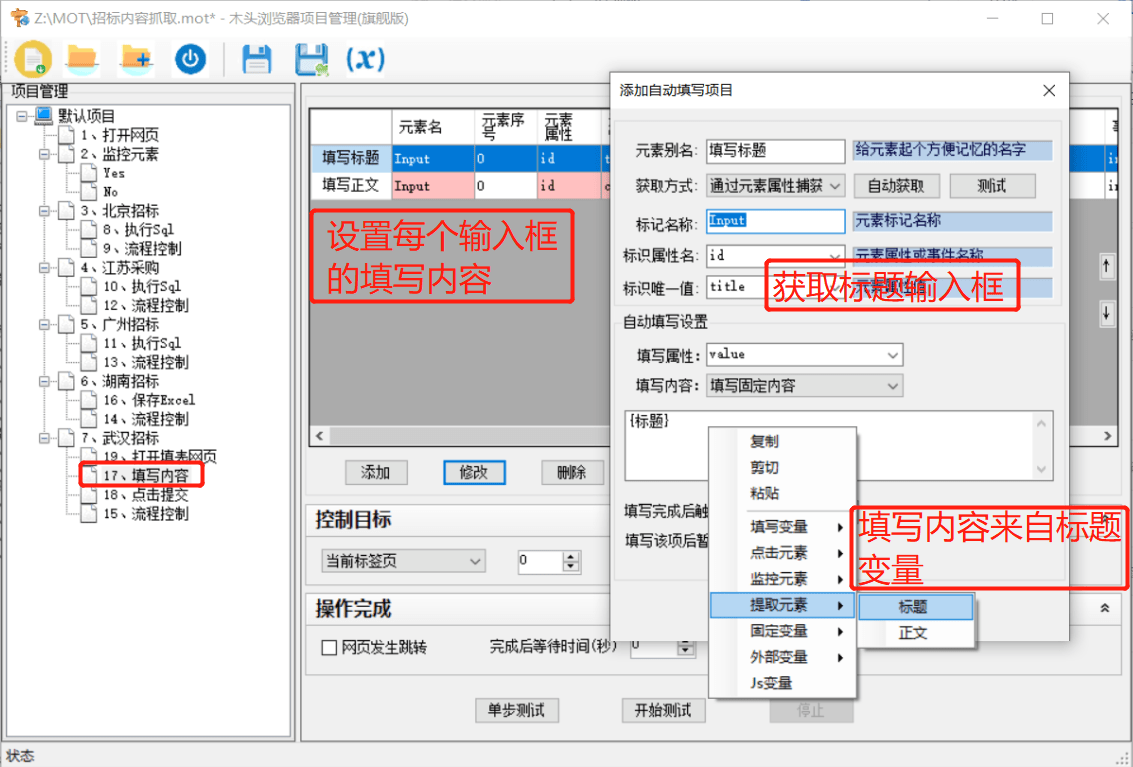The image size is (1133, 767).
Task: Click the 元素别名 input field
Action: pos(775,150)
